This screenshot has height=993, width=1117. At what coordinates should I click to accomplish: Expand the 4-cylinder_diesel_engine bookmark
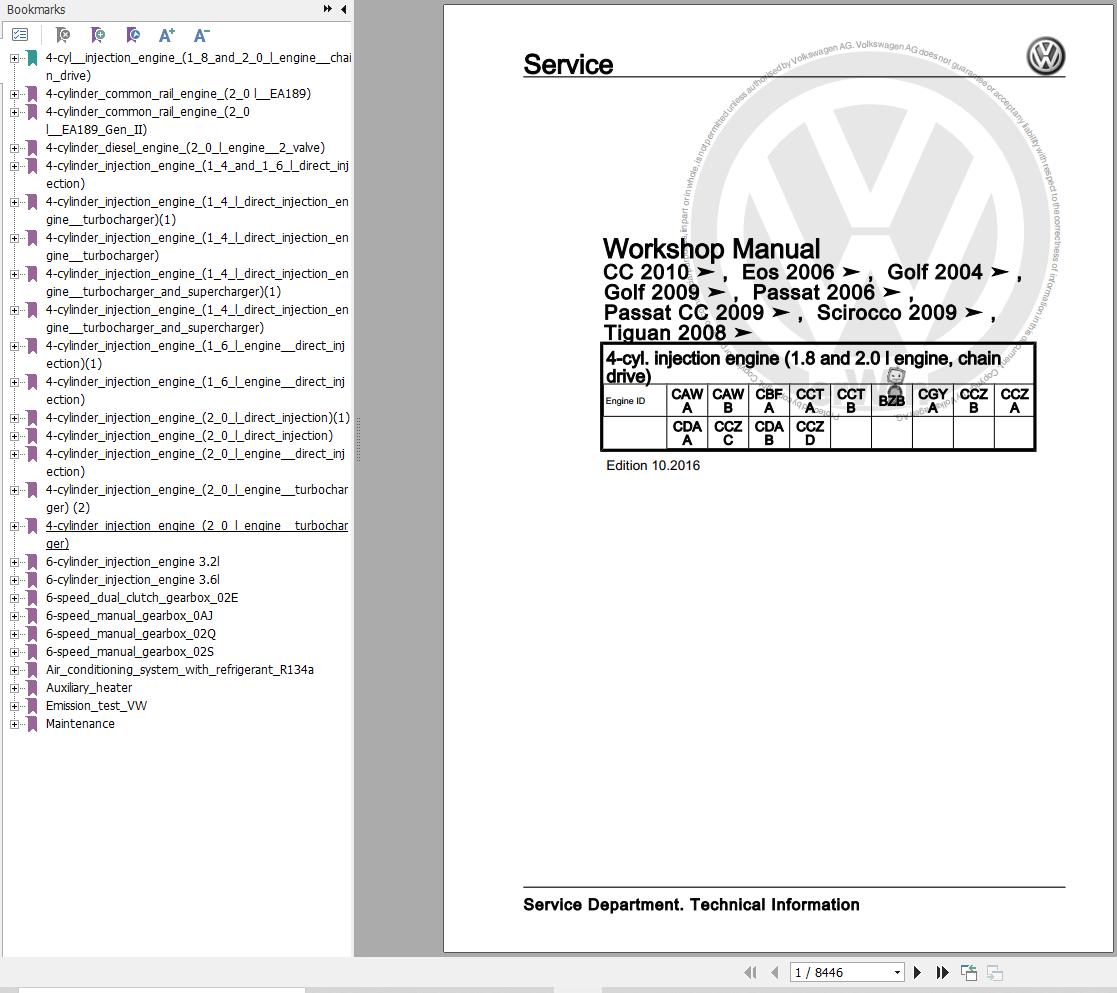pos(14,148)
